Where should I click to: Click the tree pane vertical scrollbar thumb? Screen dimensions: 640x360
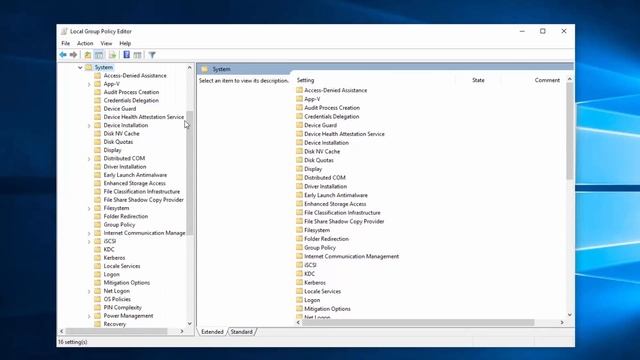click(x=189, y=173)
